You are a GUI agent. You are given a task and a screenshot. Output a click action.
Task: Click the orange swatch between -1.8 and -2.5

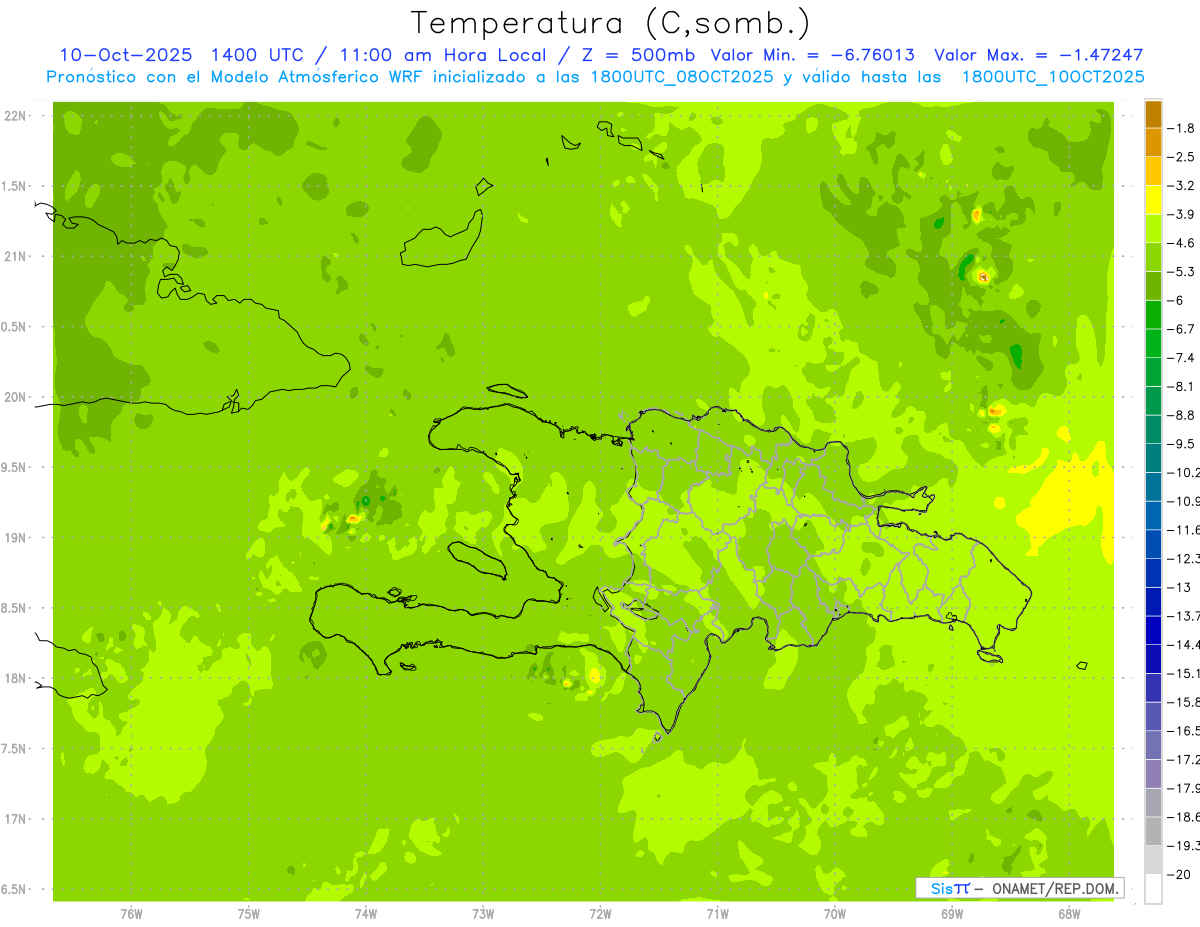pos(1153,142)
